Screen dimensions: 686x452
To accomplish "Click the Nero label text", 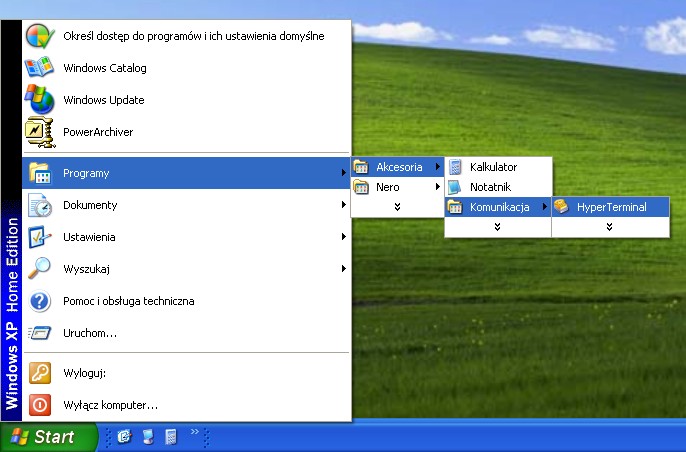I will pyautogui.click(x=388, y=187).
